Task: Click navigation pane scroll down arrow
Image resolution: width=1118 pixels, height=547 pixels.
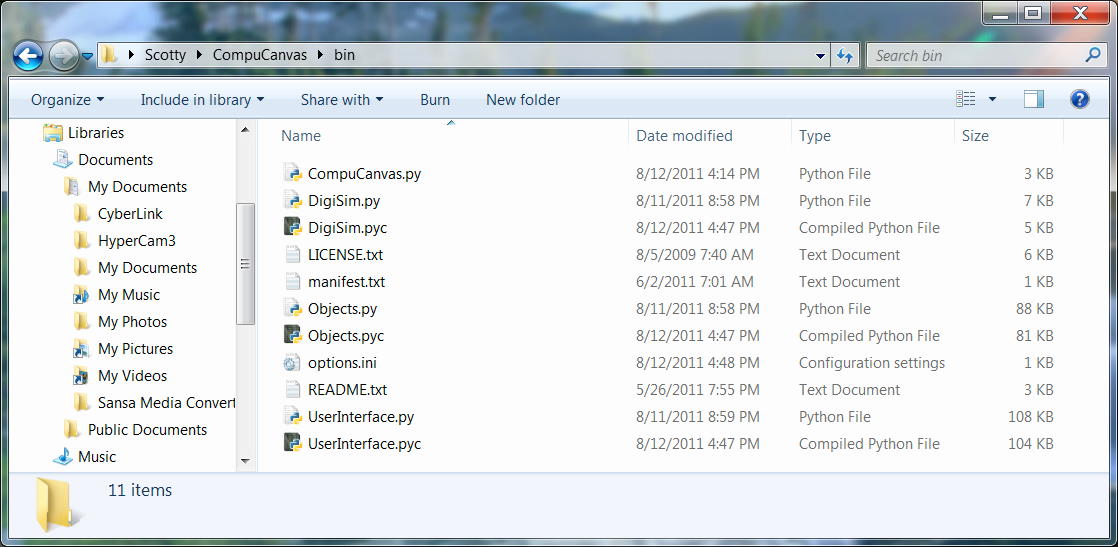Action: pos(245,461)
